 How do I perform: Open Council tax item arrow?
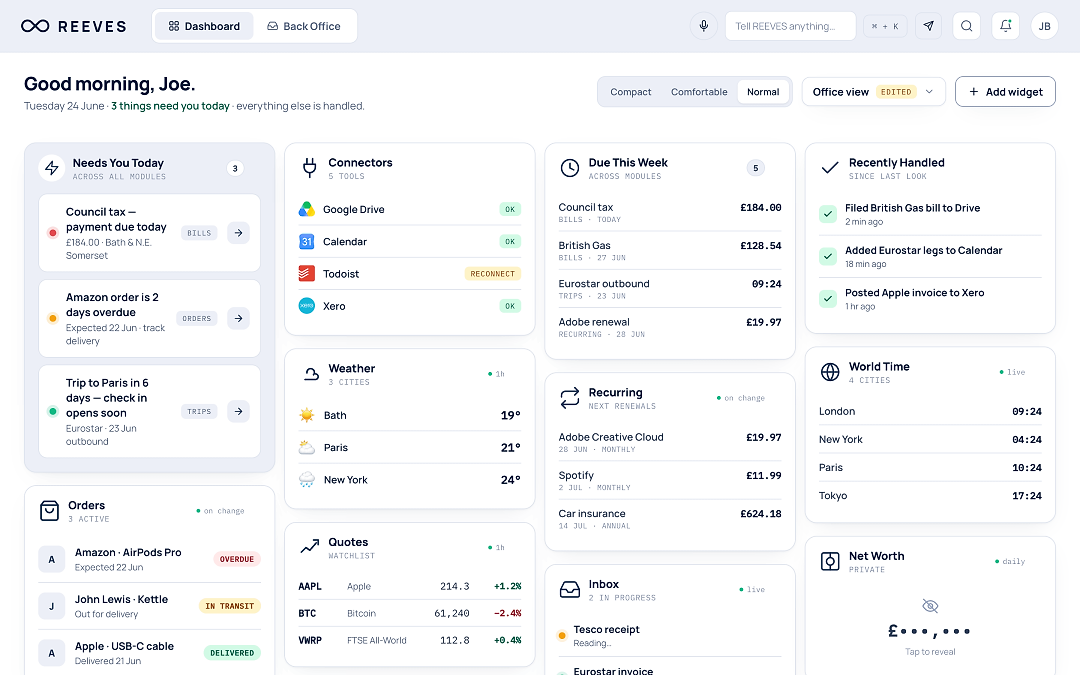238,233
